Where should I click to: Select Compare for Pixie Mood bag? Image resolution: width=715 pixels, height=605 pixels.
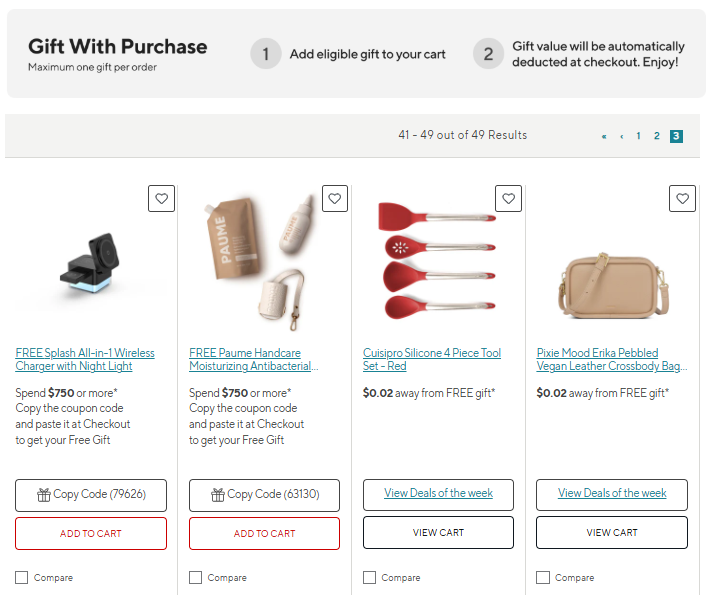tap(542, 577)
